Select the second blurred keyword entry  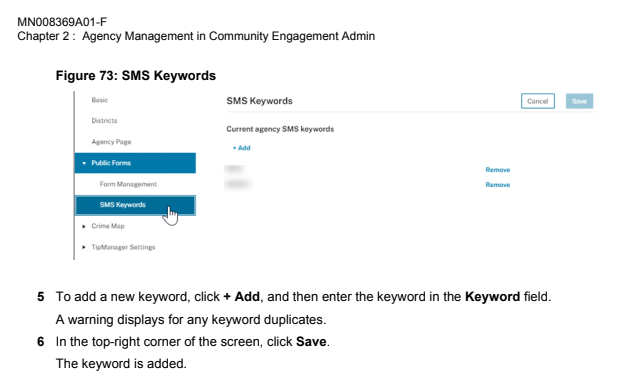click(x=238, y=184)
